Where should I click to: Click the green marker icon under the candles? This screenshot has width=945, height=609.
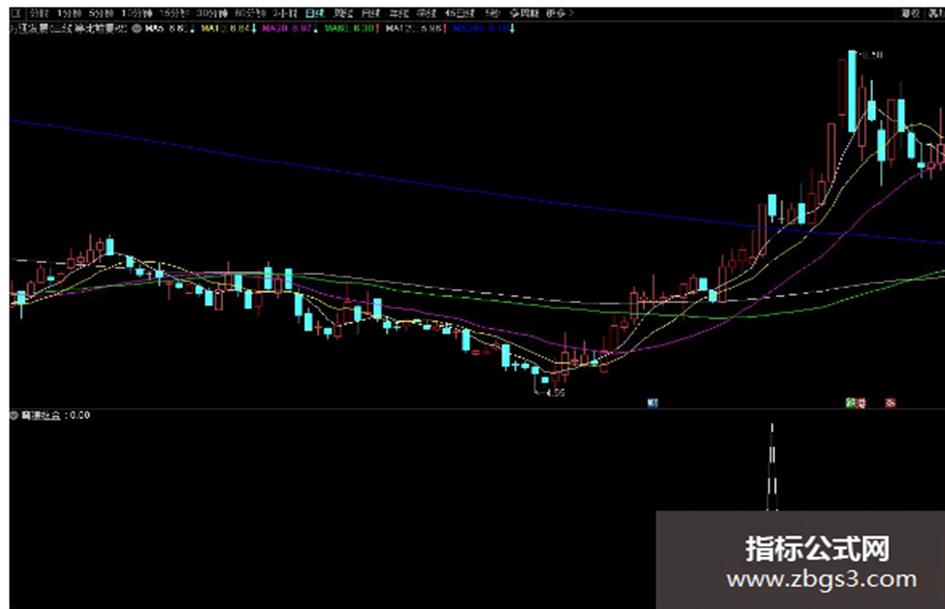point(851,403)
